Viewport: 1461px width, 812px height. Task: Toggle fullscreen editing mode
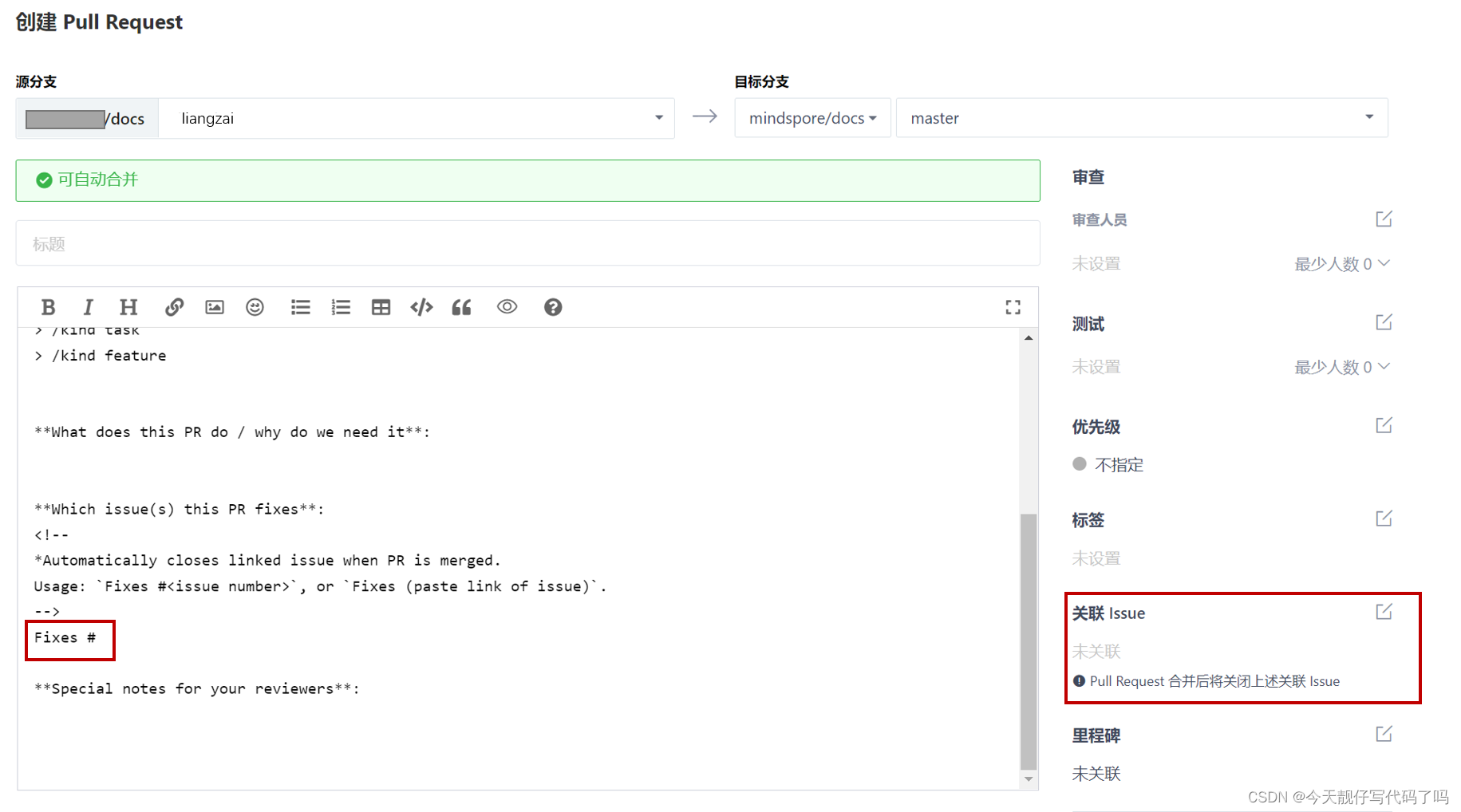click(x=1013, y=306)
